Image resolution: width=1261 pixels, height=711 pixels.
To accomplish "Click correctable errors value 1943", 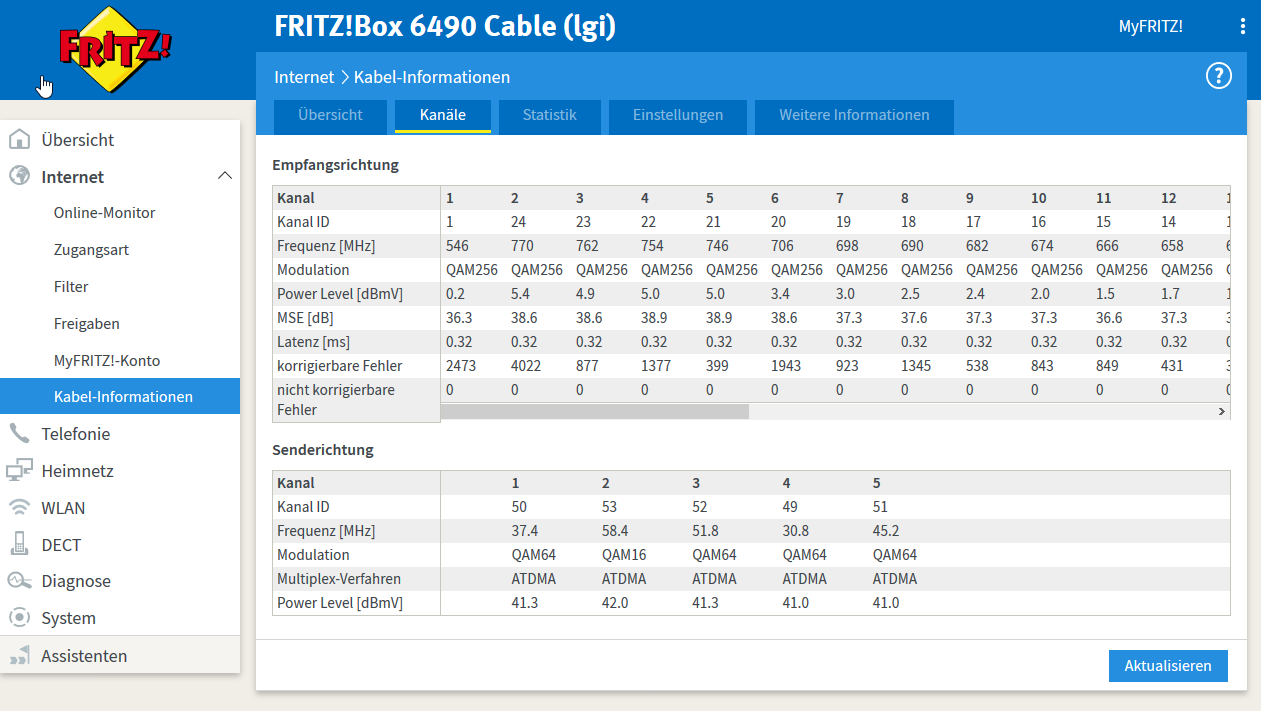I will point(786,366).
